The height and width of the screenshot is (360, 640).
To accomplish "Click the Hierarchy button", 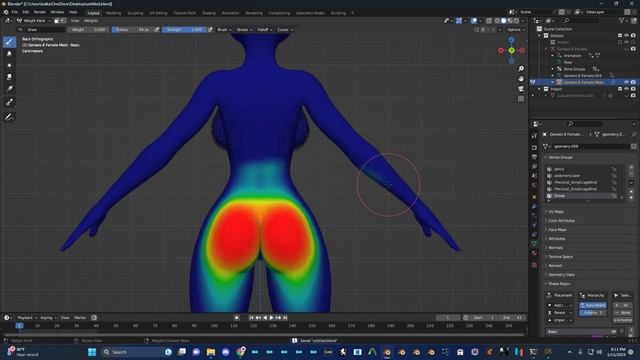I will point(593,295).
